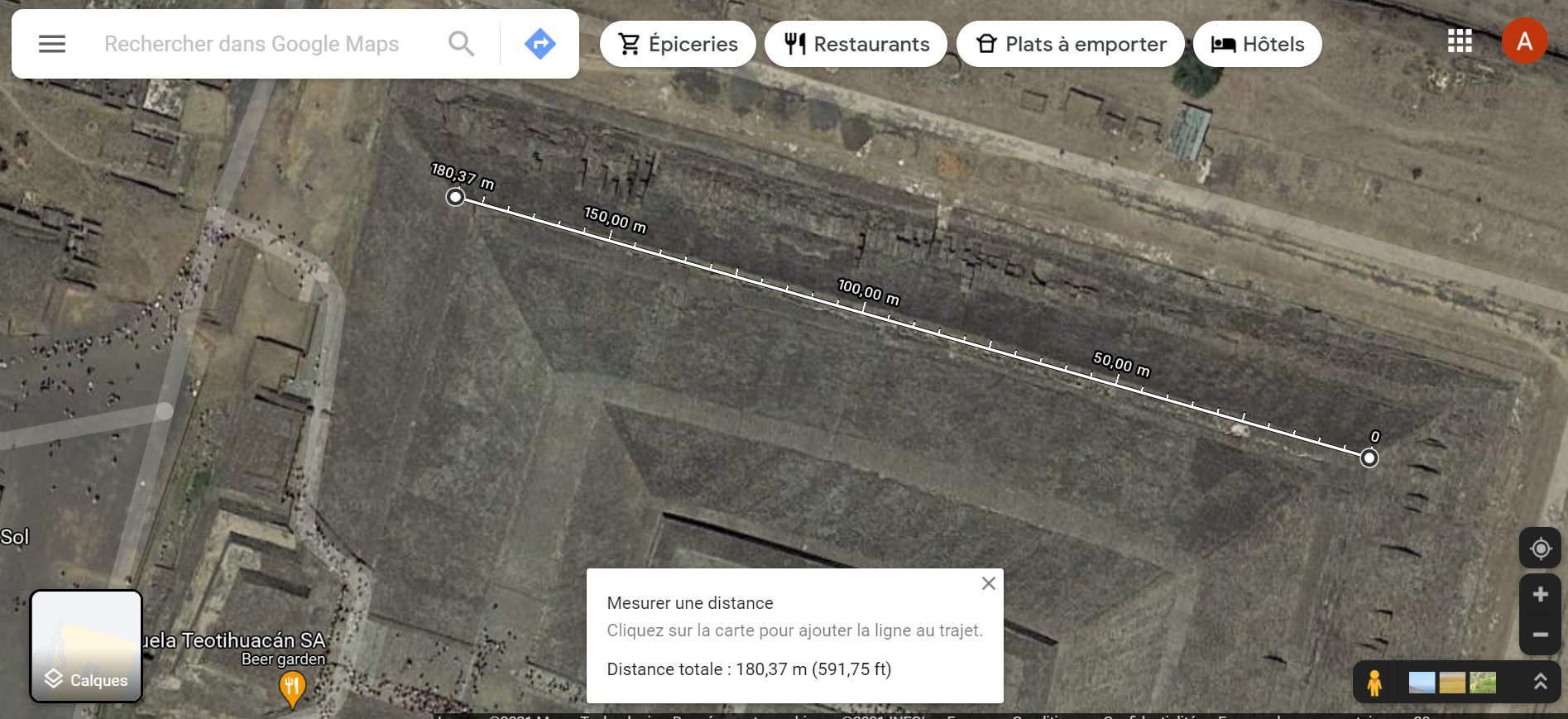Select the Restaurants category chip

pos(856,44)
